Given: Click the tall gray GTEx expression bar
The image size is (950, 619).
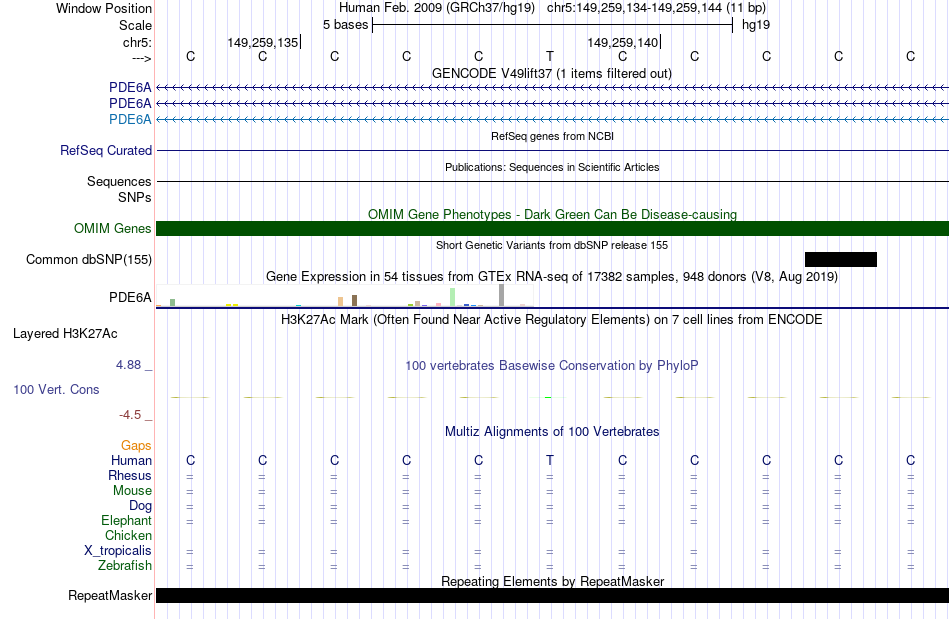Looking at the screenshot, I should [x=502, y=295].
